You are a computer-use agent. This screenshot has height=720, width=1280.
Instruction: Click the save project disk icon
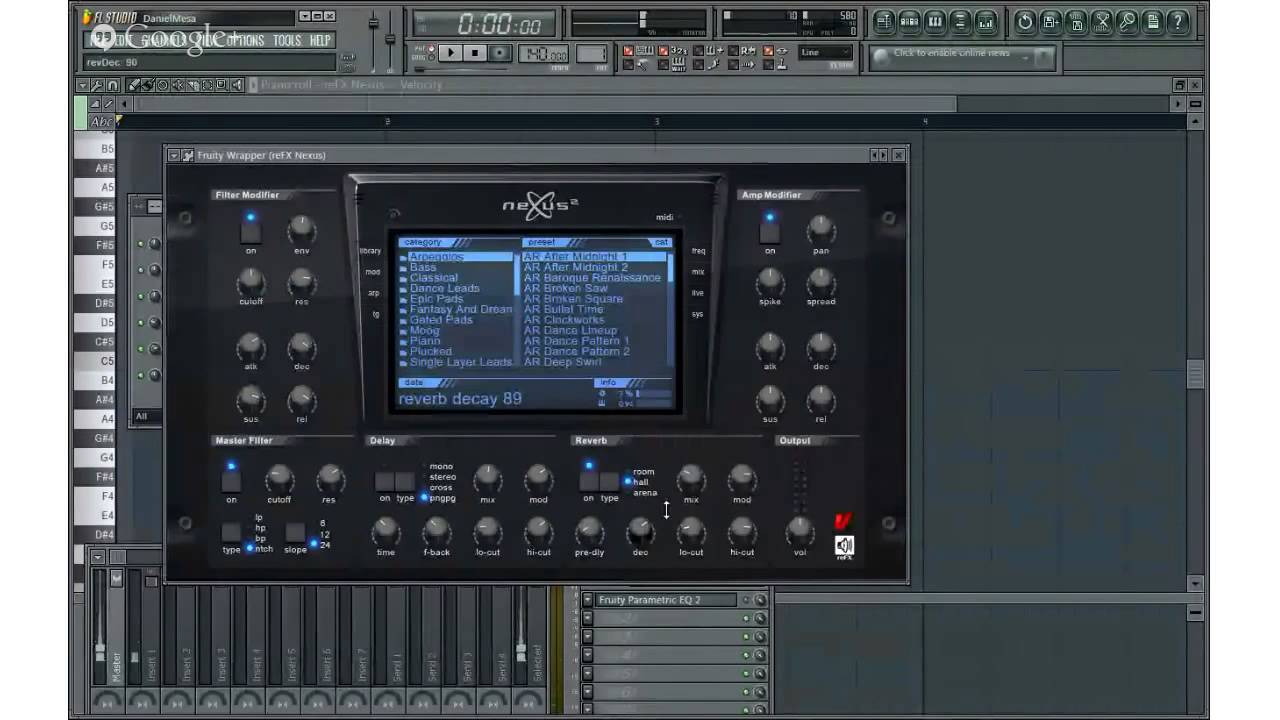(x=1051, y=21)
